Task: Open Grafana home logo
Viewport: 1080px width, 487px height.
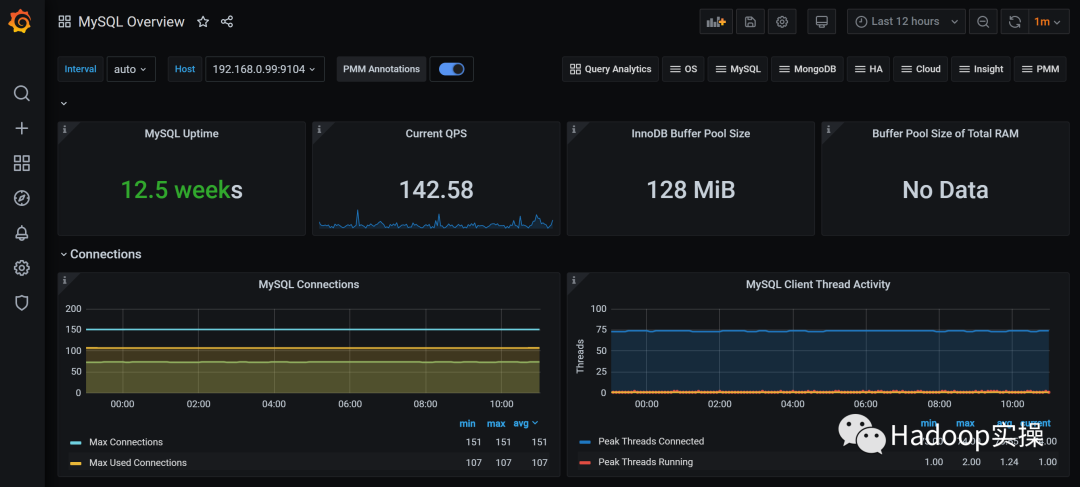Action: click(x=21, y=21)
